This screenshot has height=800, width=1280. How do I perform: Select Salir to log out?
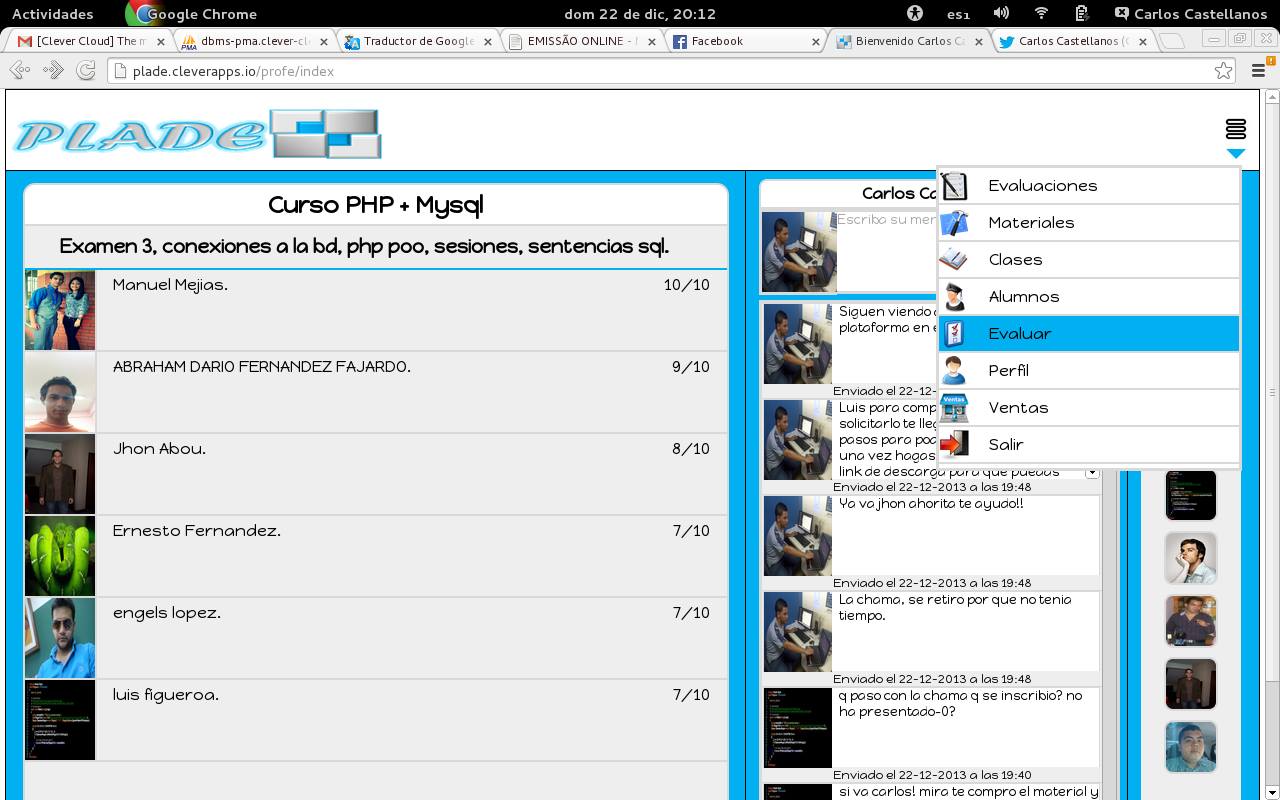1089,444
